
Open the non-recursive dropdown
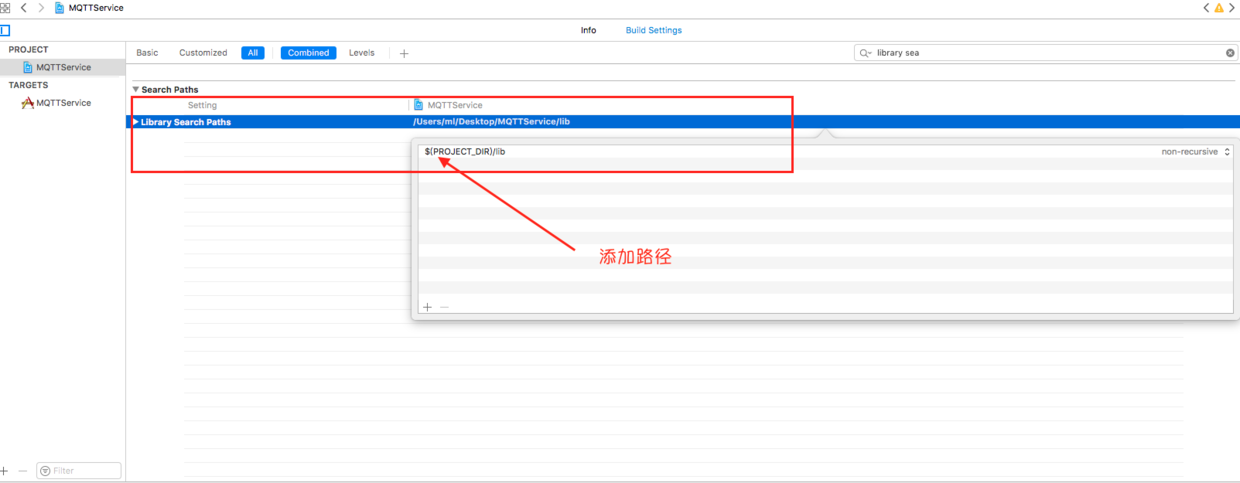tap(1196, 152)
